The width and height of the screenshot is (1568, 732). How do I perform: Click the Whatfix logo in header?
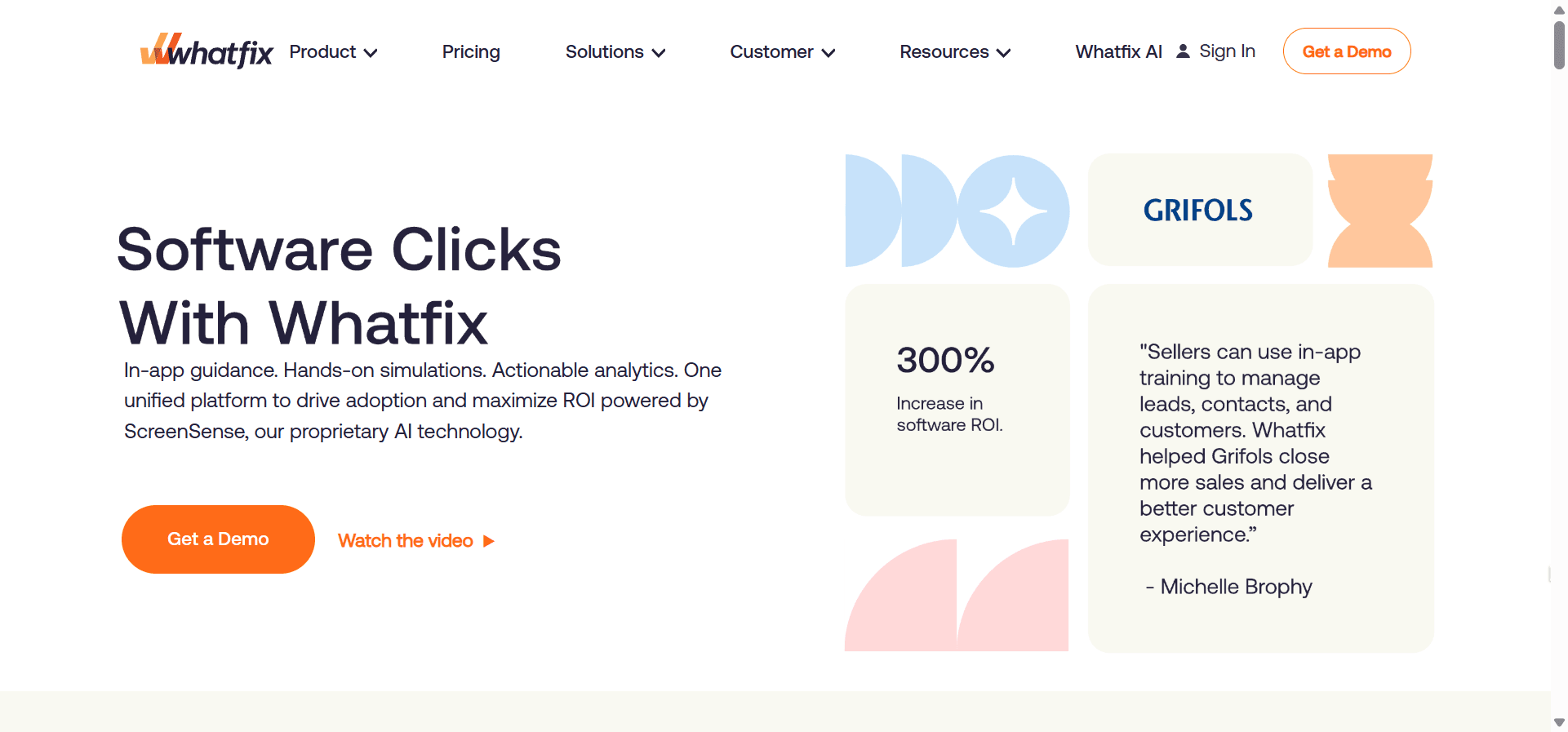(207, 51)
